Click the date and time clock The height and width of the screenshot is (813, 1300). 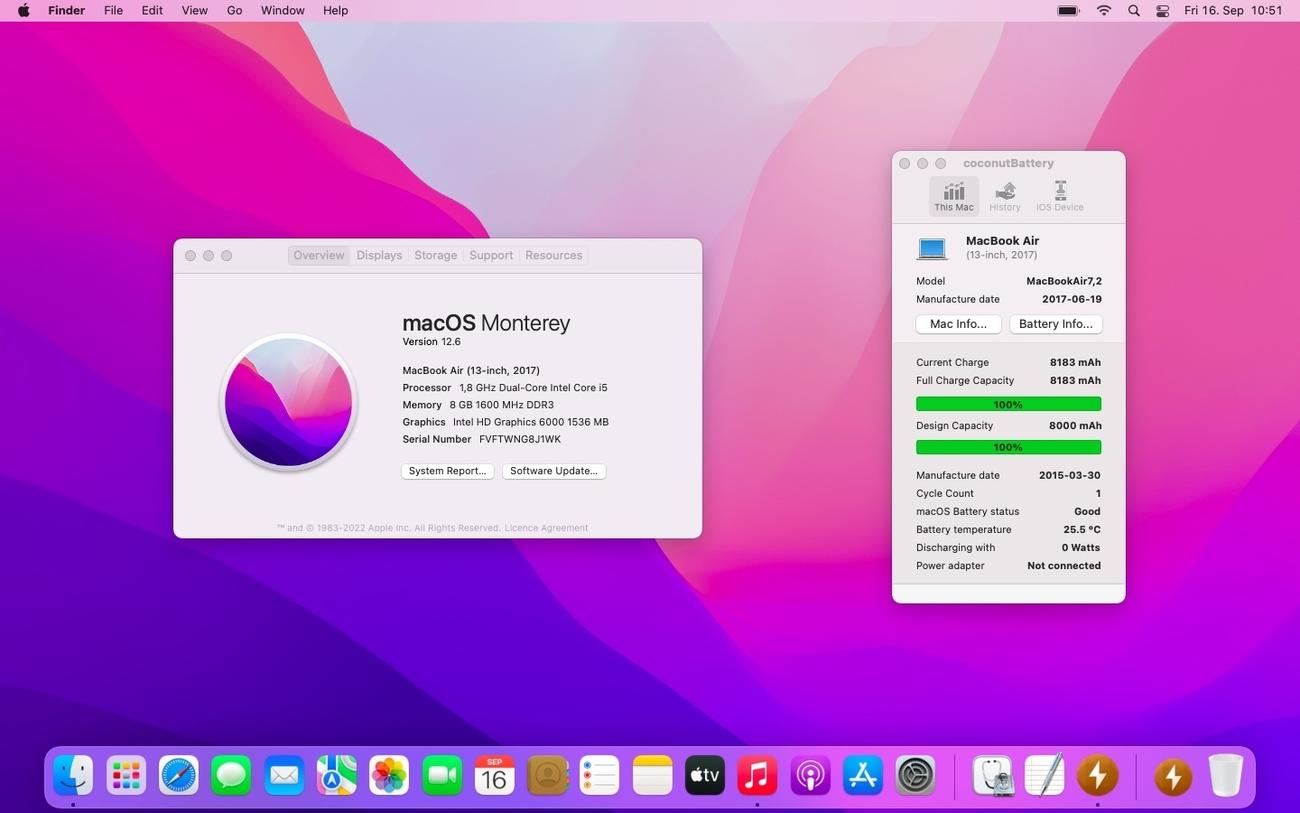click(x=1233, y=10)
